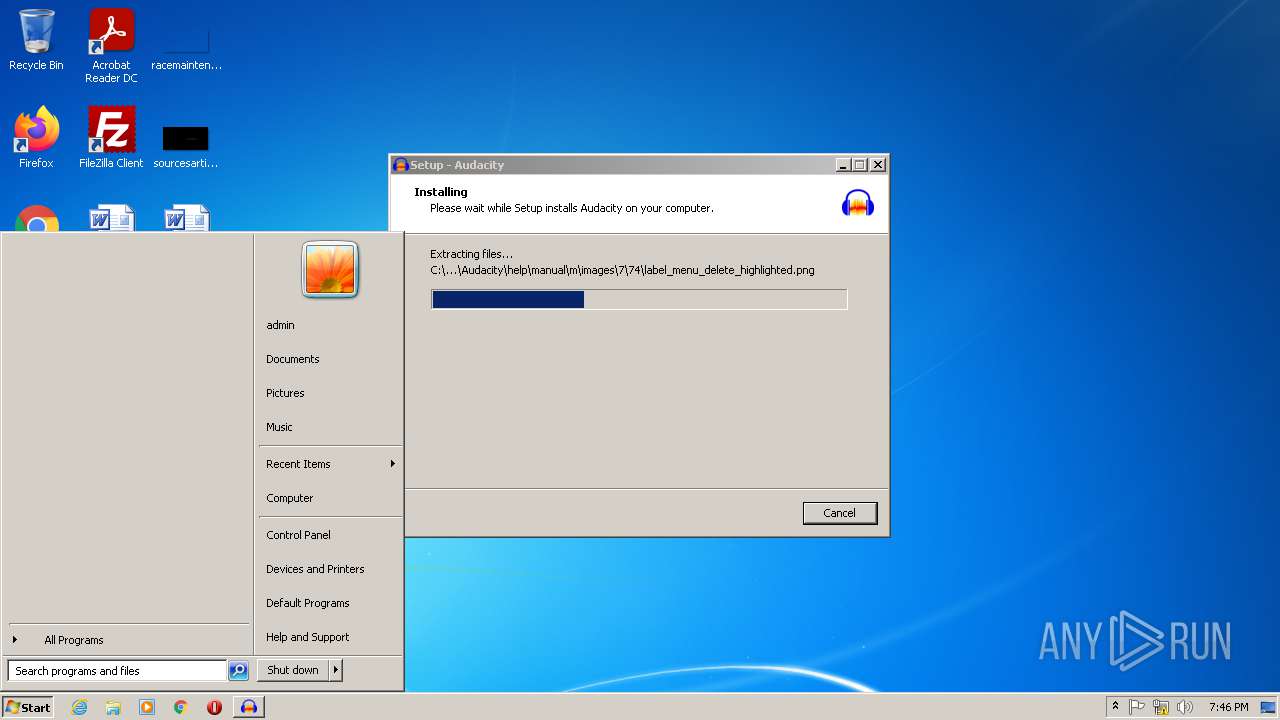This screenshot has height=720, width=1280.
Task: Click the installation progress bar
Action: click(x=639, y=299)
